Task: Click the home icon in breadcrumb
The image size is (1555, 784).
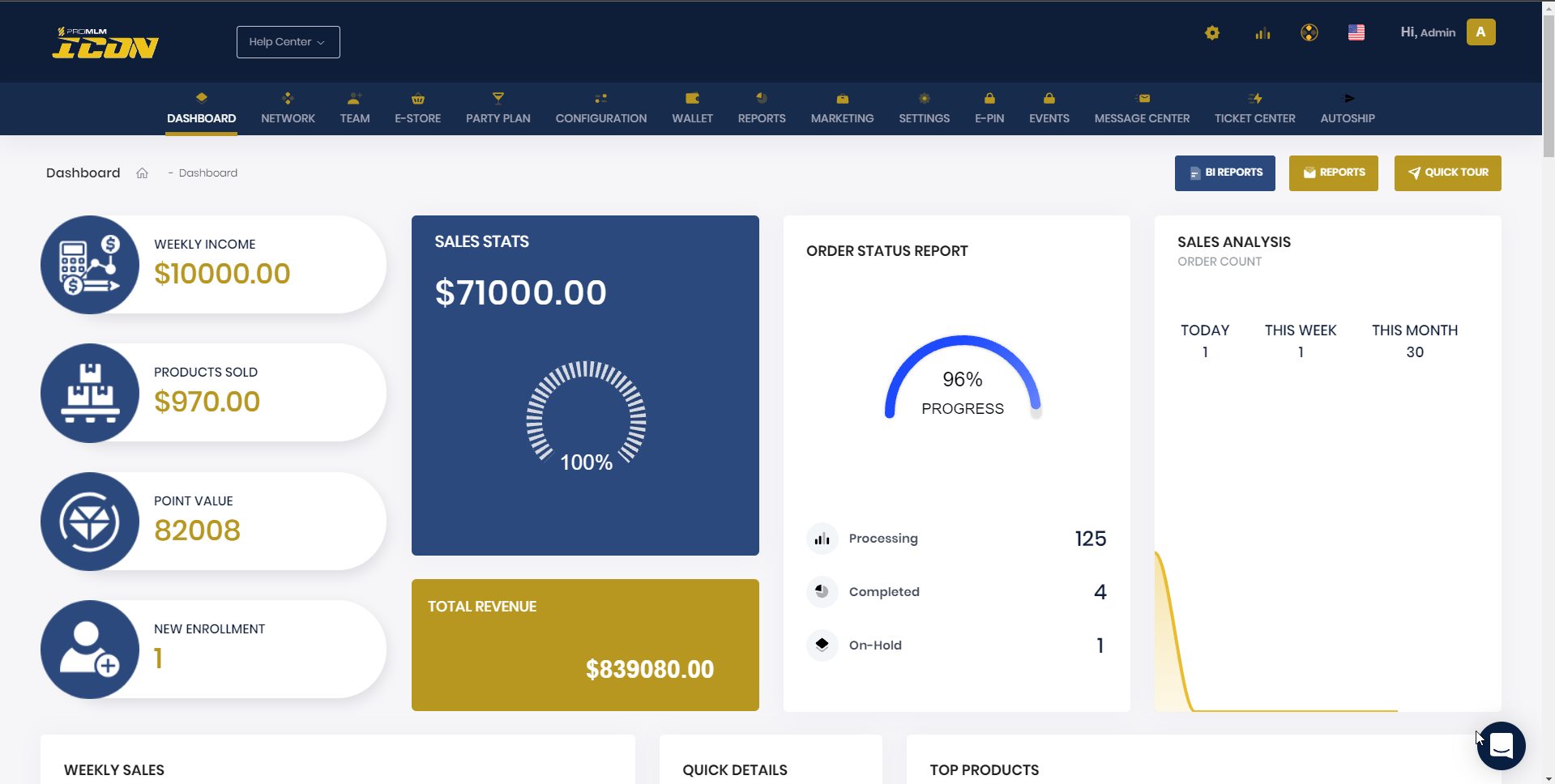Action: (x=143, y=173)
